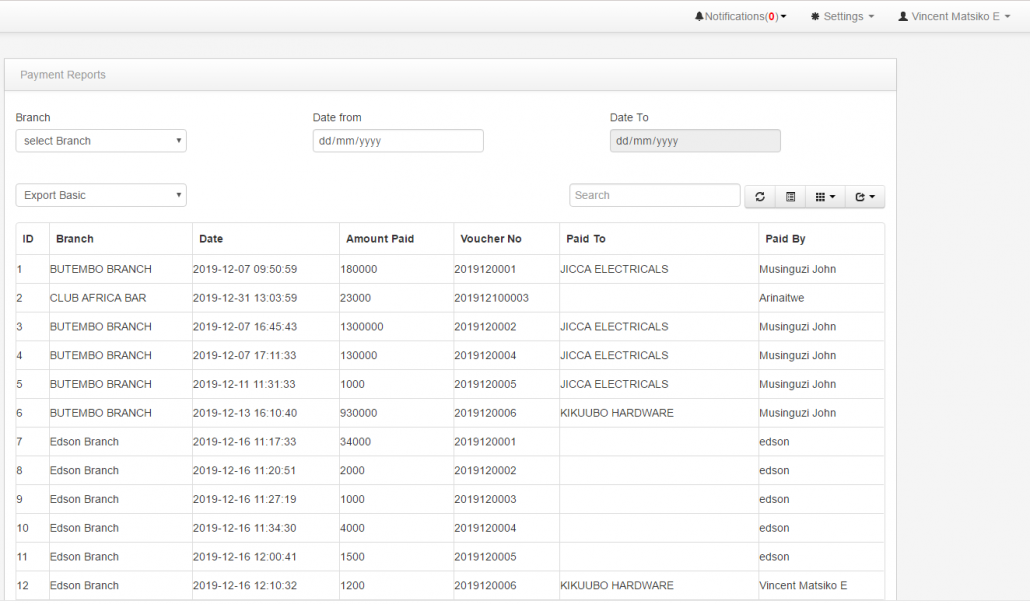
Task: Toggle the table card view icon
Action: 790,197
